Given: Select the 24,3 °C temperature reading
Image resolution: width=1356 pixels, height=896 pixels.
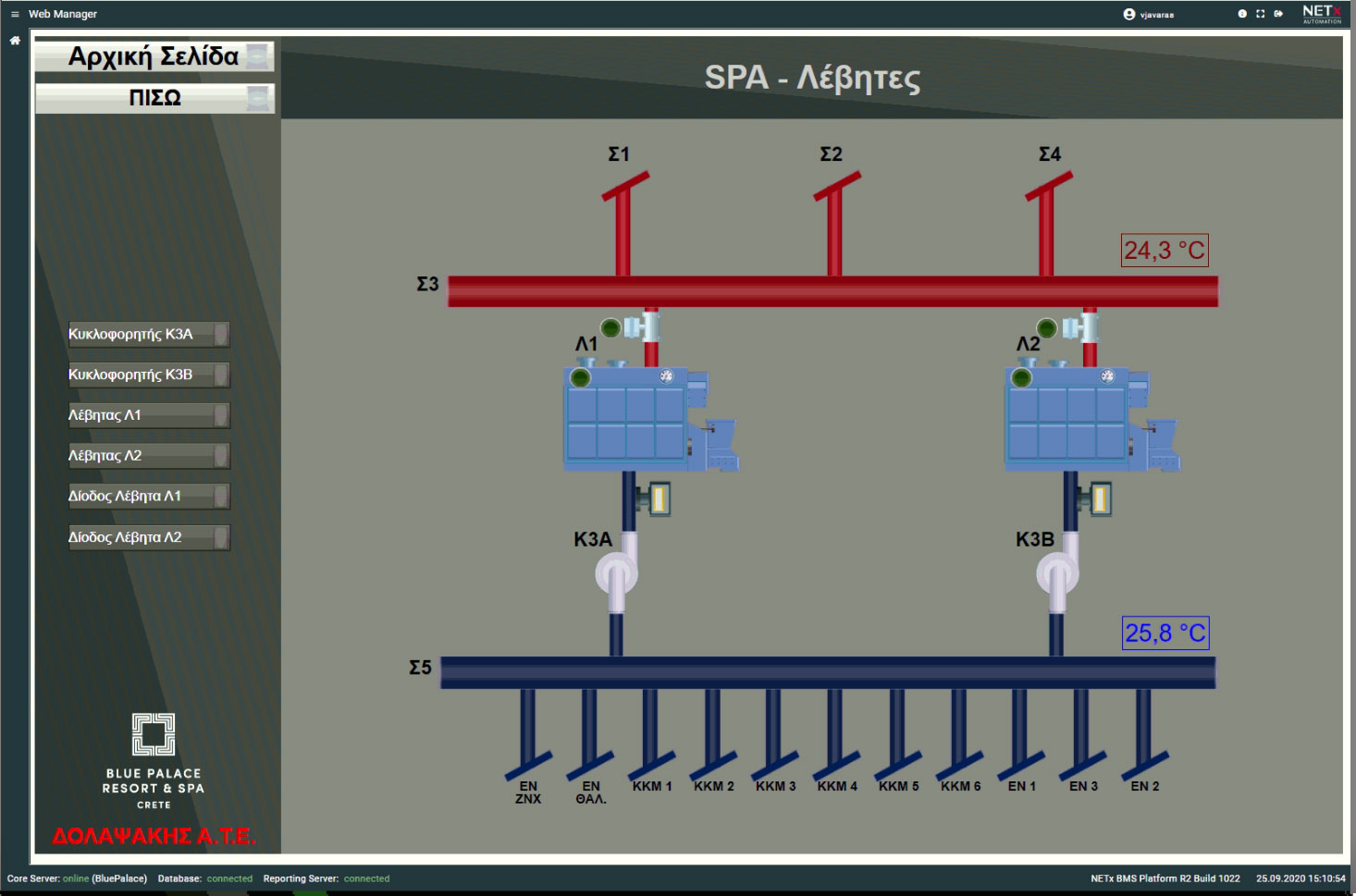Looking at the screenshot, I should [x=1165, y=250].
